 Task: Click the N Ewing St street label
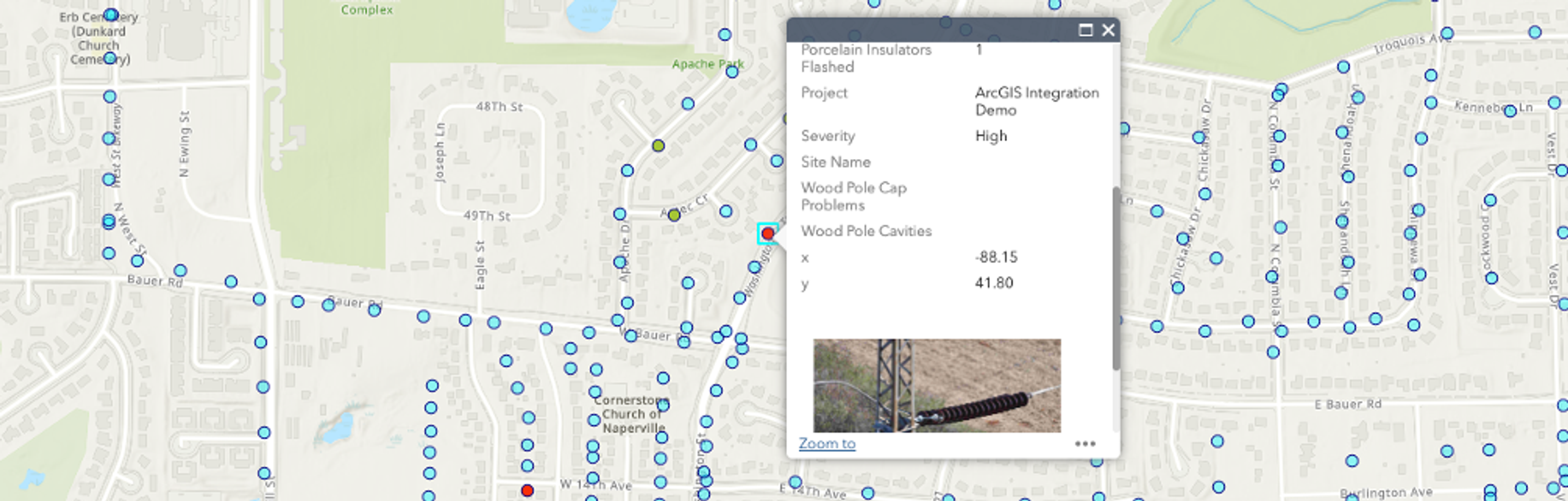(x=185, y=144)
